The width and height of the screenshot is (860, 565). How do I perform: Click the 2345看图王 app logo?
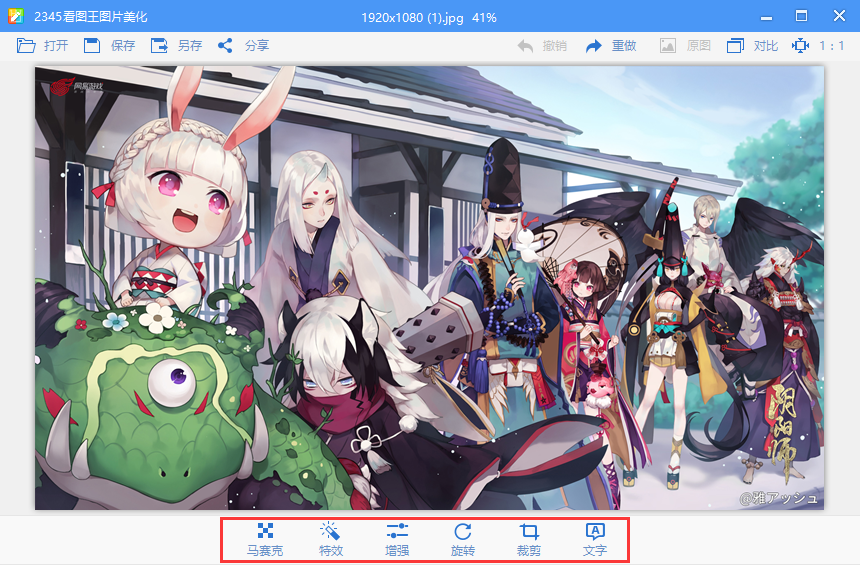coord(16,17)
